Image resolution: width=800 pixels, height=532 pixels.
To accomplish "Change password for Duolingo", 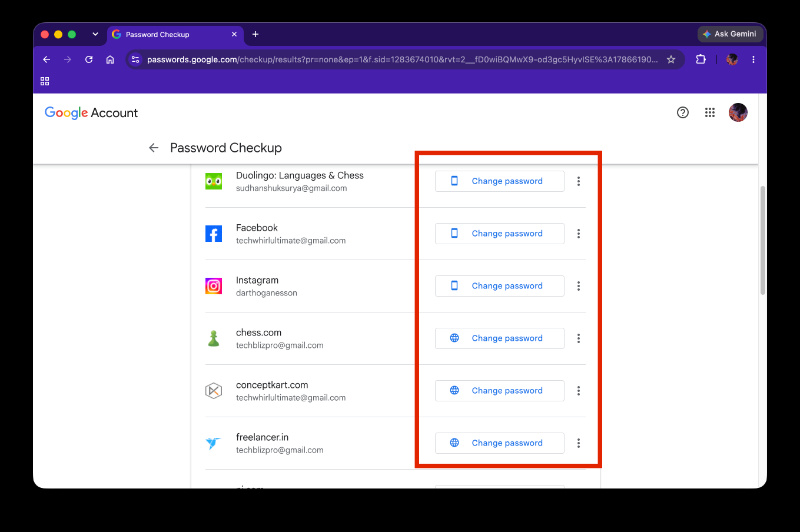I will pos(499,181).
